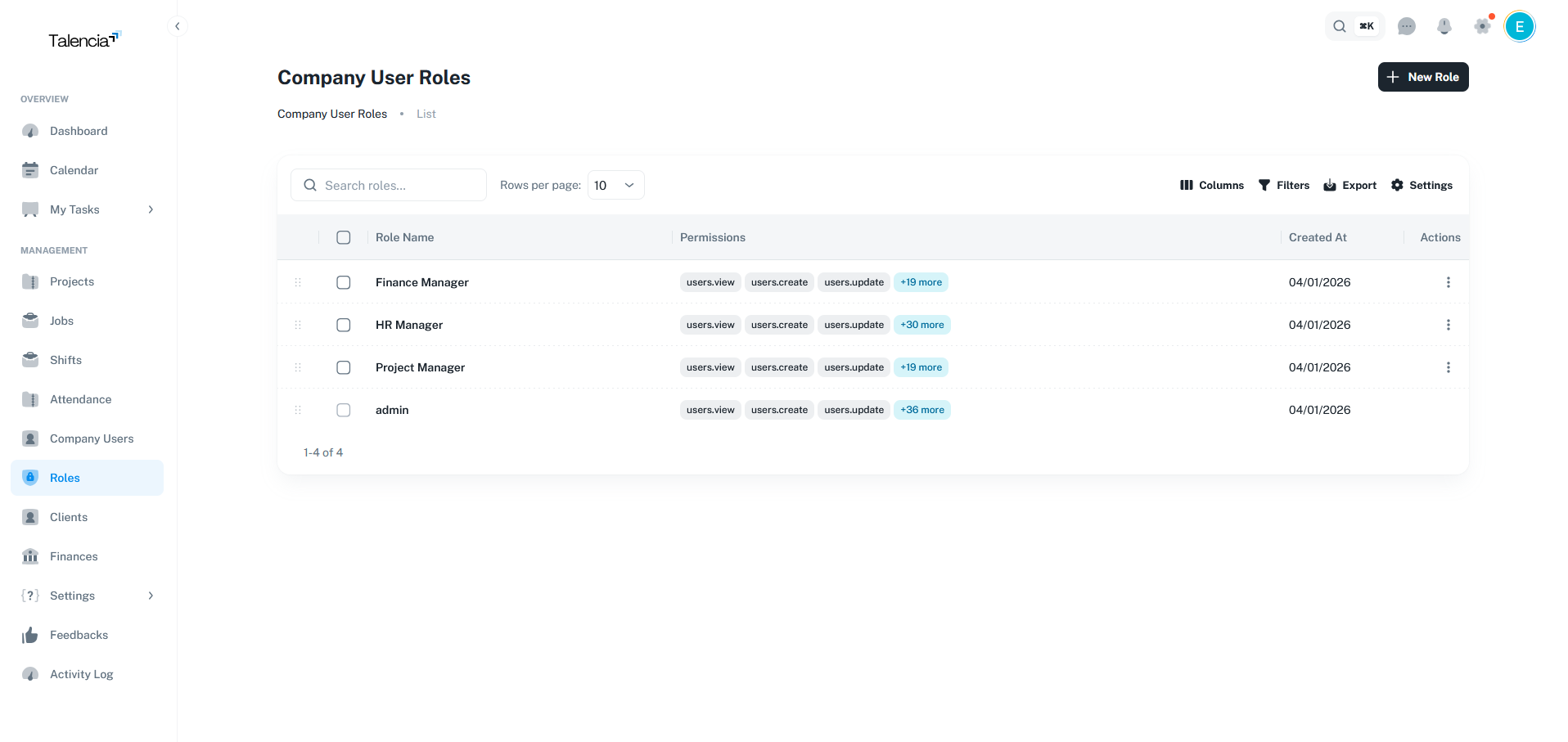Open the Company Users page

(x=91, y=438)
